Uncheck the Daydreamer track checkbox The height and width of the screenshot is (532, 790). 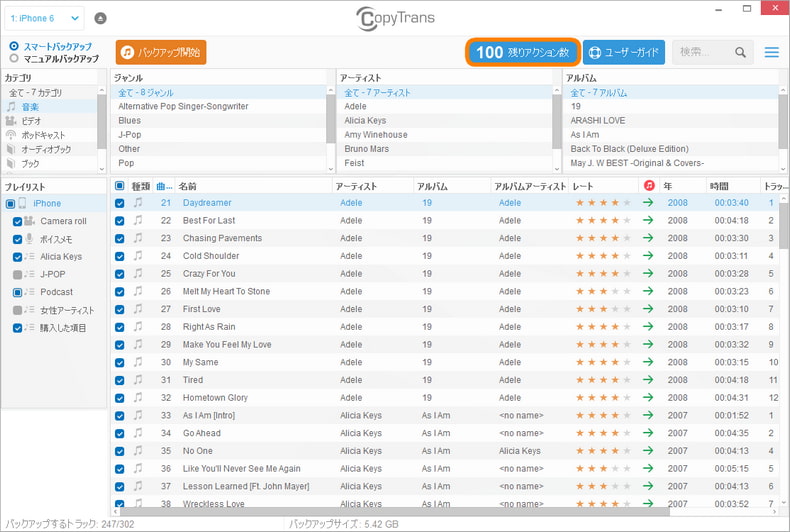click(x=119, y=203)
